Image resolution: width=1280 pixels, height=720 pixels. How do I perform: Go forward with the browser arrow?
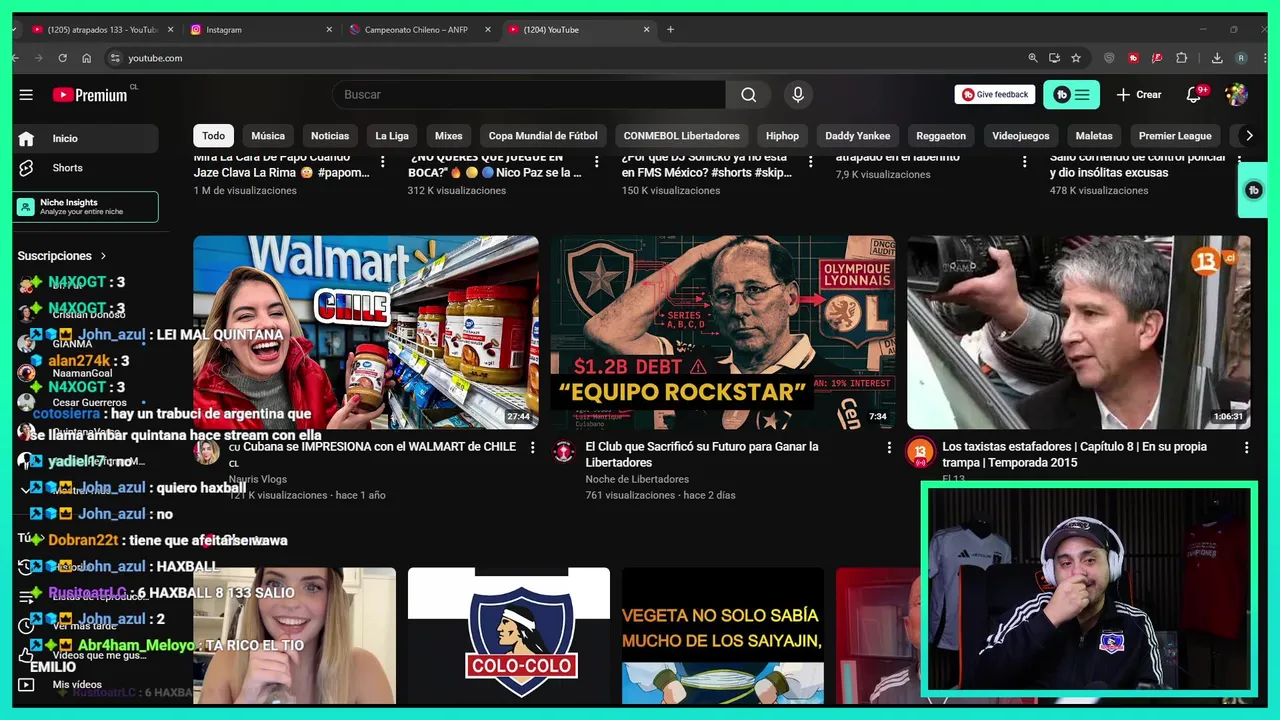38,58
